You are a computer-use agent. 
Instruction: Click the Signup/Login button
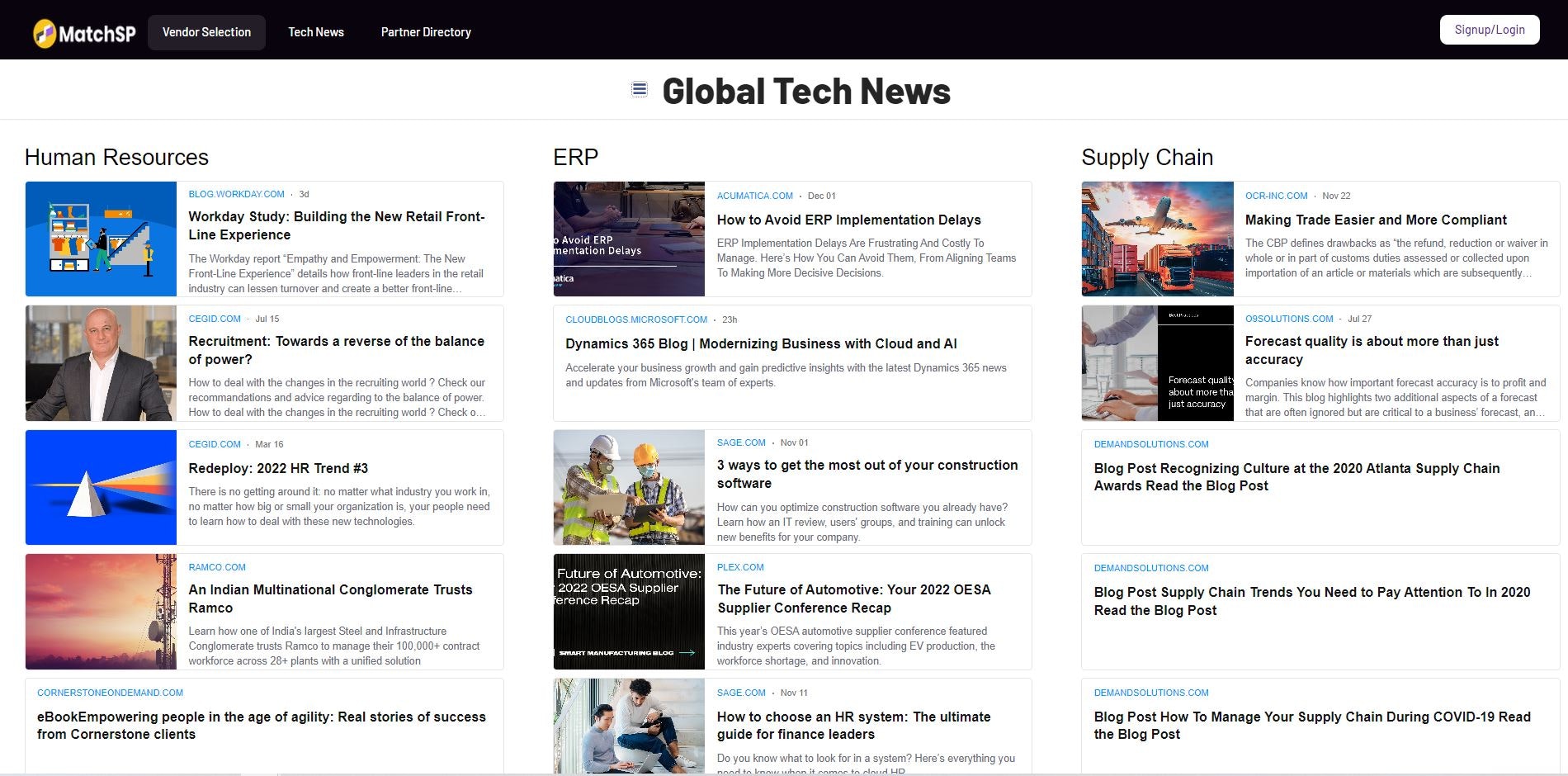click(1490, 30)
